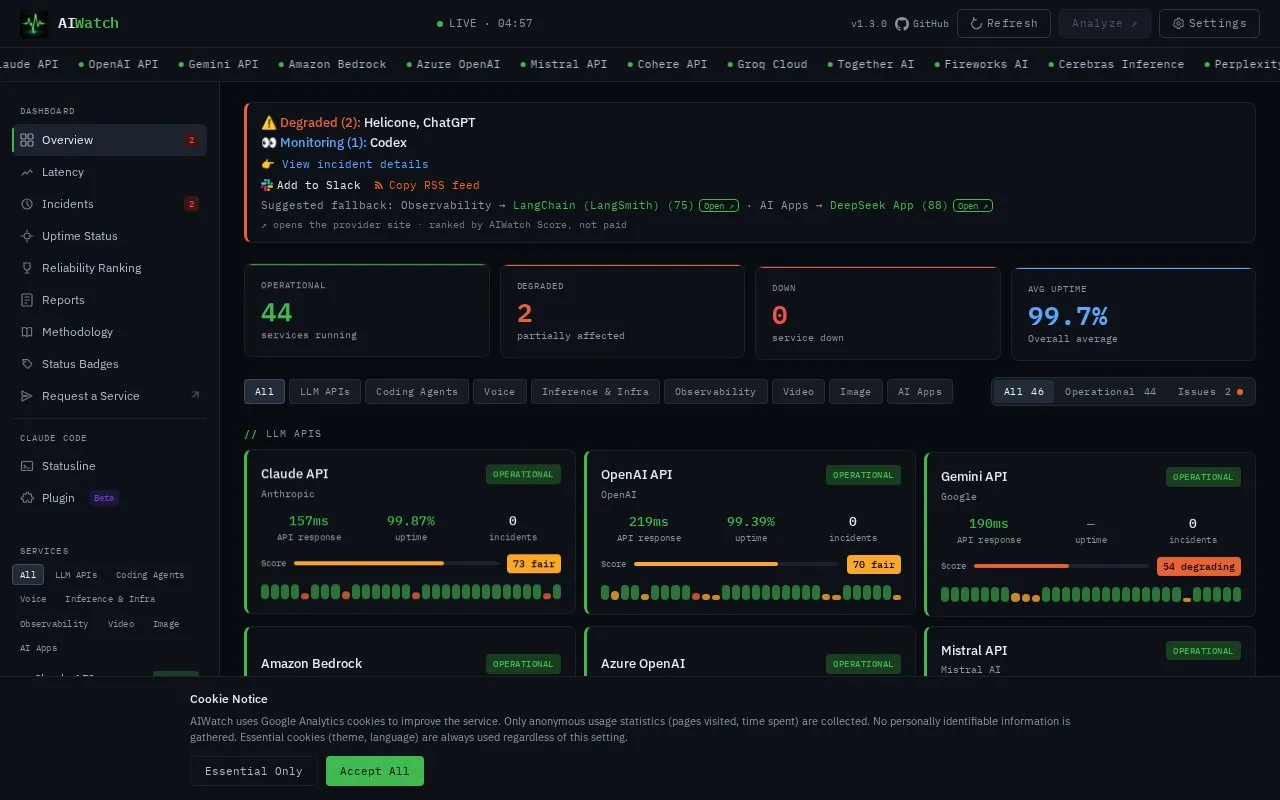Toggle the All 46 status filter

1024,392
